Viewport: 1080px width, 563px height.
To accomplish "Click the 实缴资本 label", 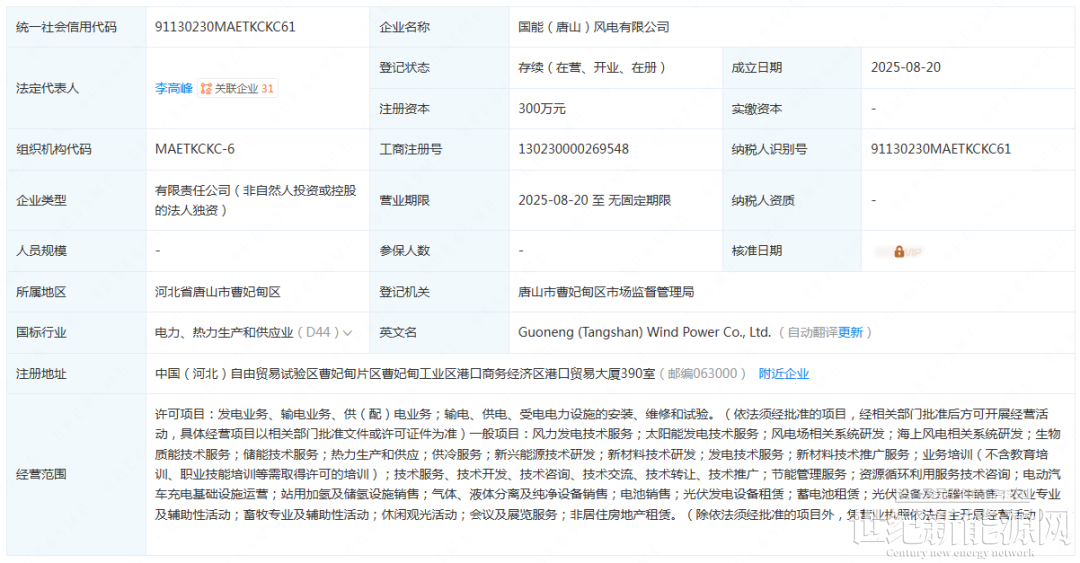I will click(756, 109).
